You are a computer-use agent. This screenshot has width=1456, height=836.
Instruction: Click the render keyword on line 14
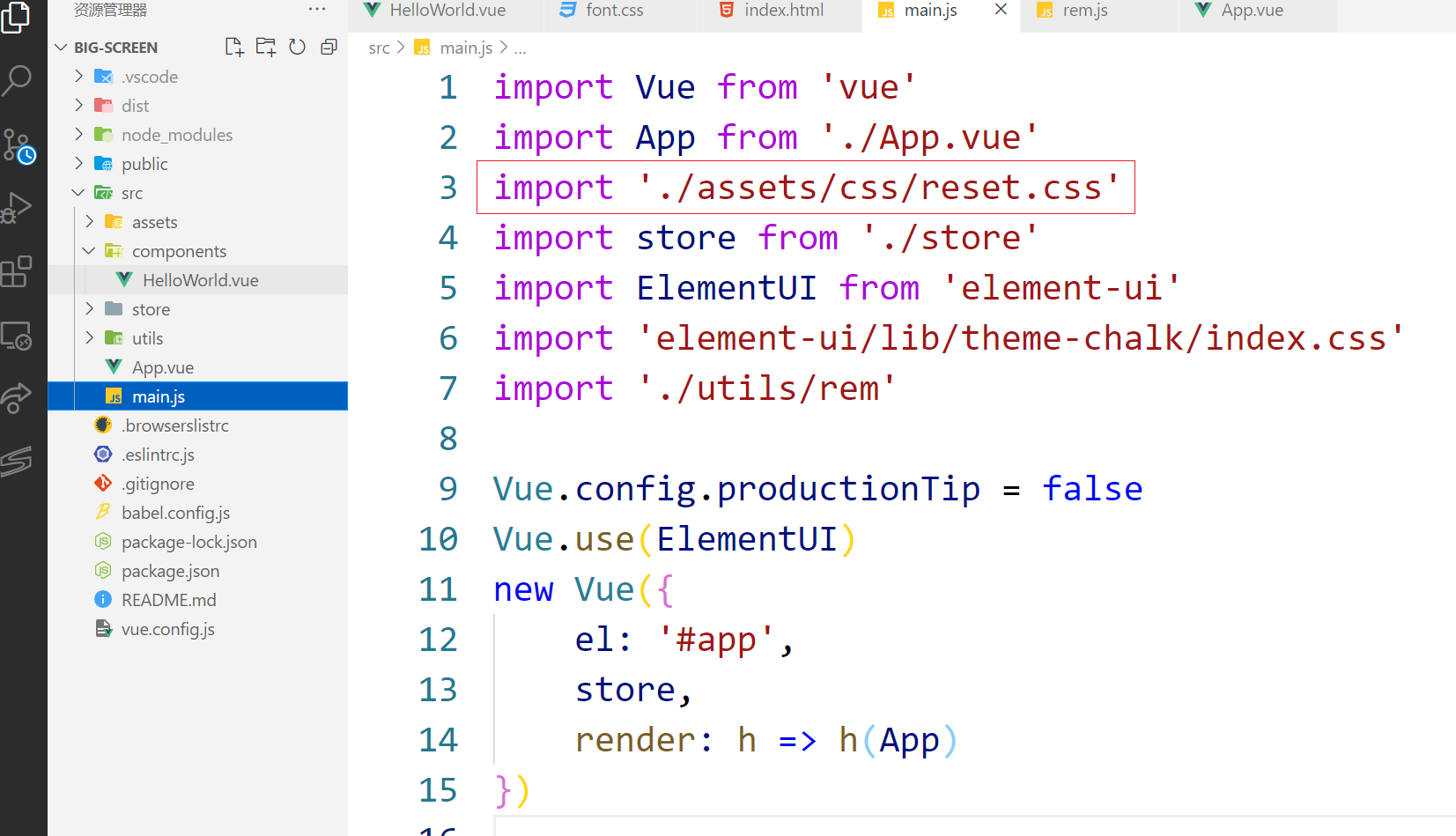[636, 740]
